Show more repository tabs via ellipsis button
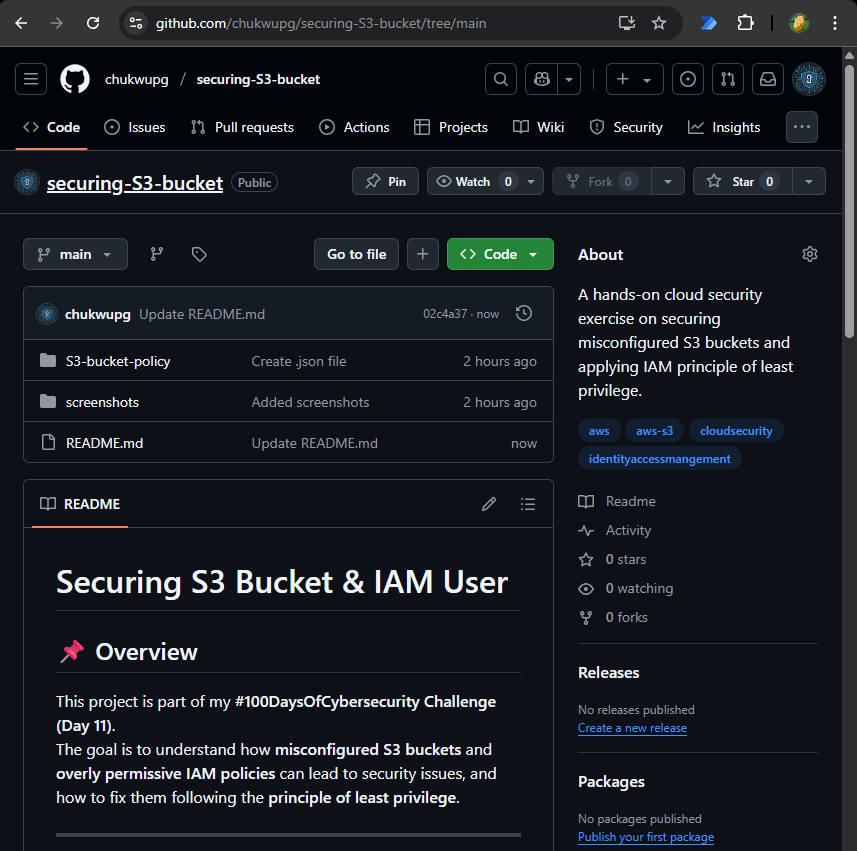The image size is (857, 851). tap(802, 127)
